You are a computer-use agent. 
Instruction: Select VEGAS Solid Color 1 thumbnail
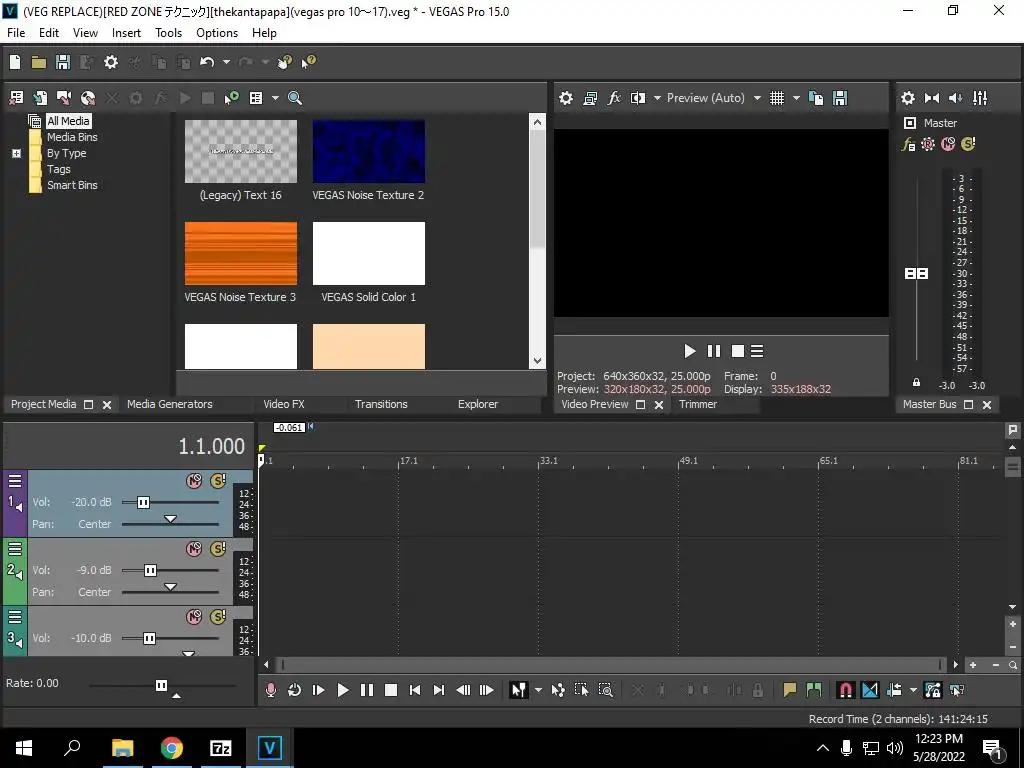coord(368,253)
